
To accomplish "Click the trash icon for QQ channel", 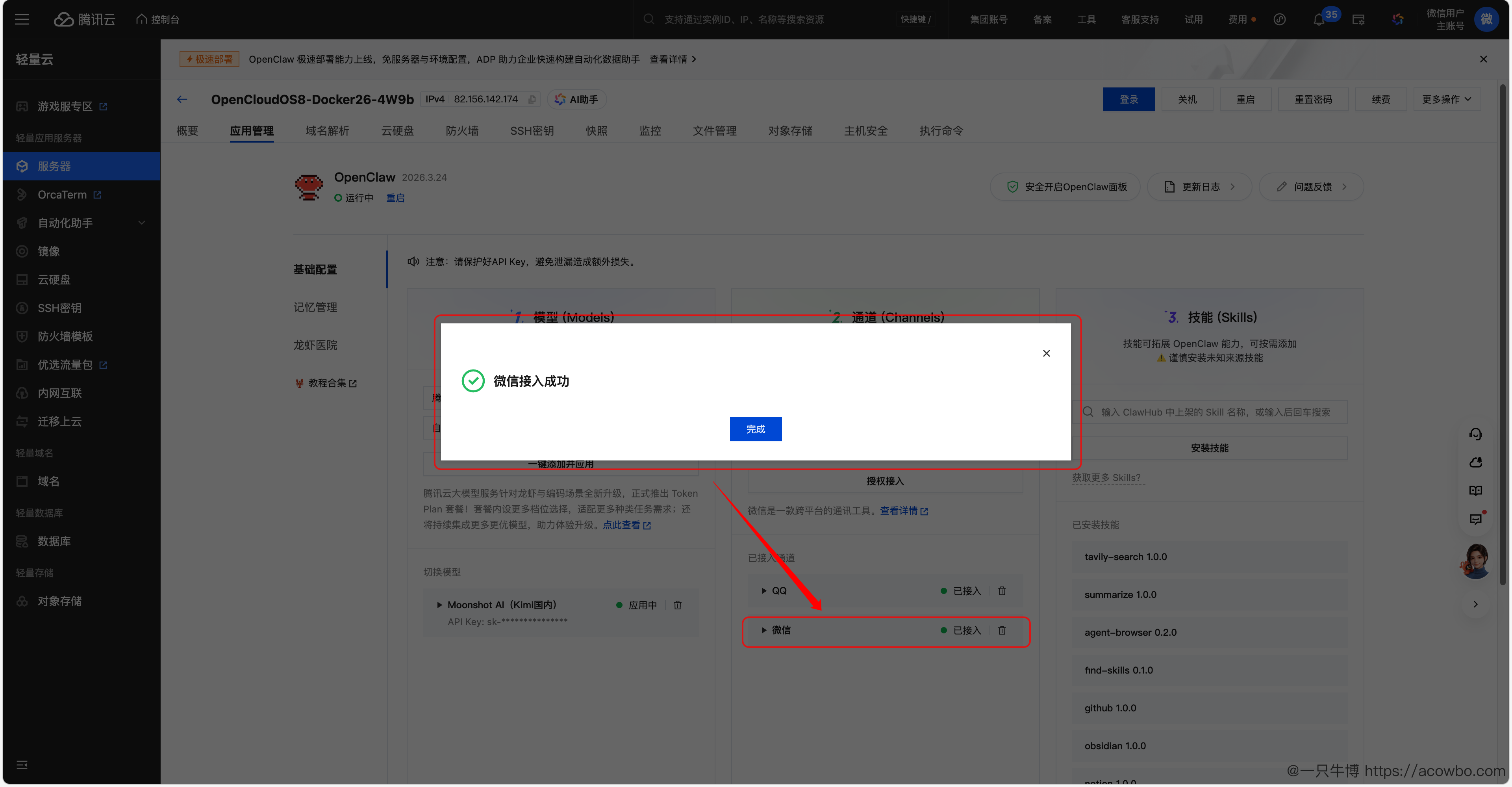I will (1002, 591).
